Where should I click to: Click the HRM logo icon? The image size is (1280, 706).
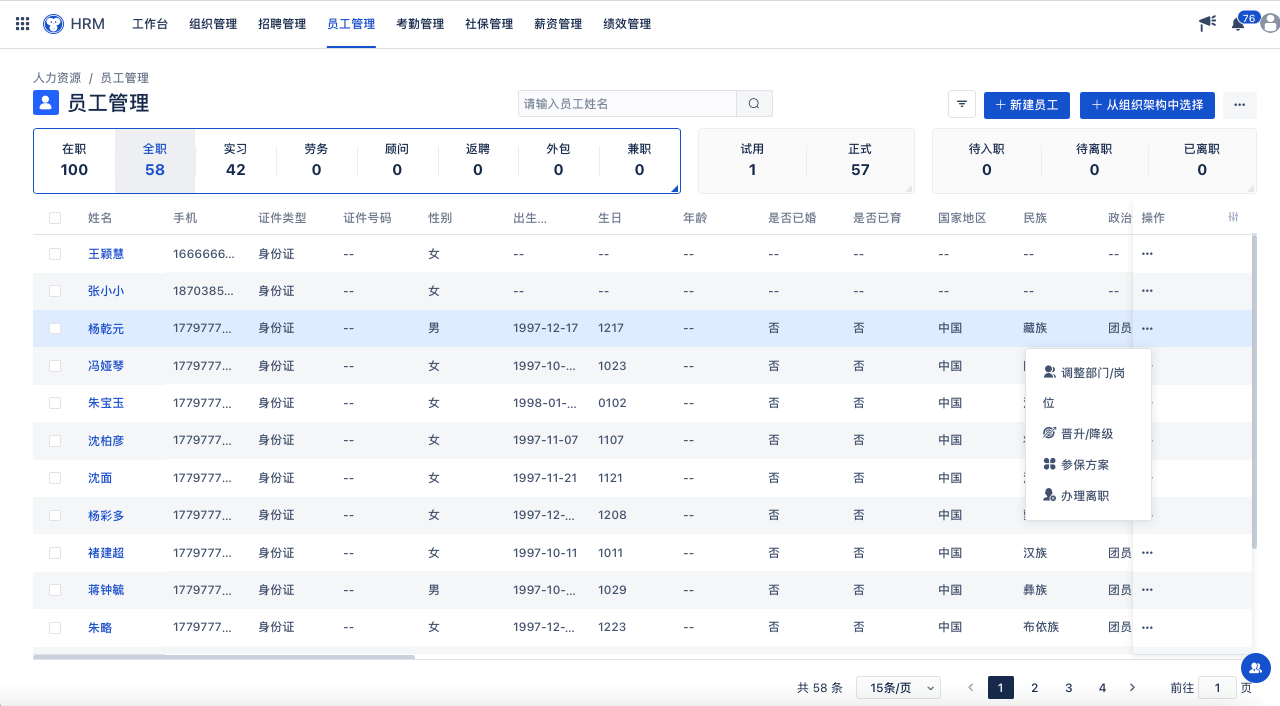point(53,24)
